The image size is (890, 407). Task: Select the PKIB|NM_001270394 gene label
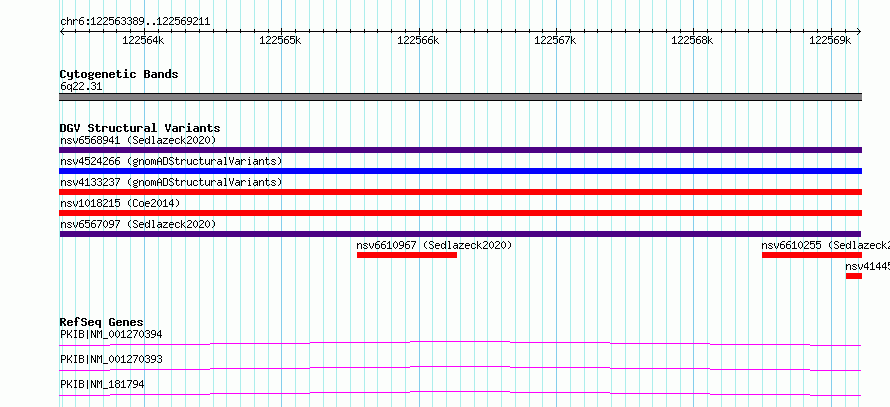pyautogui.click(x=111, y=334)
